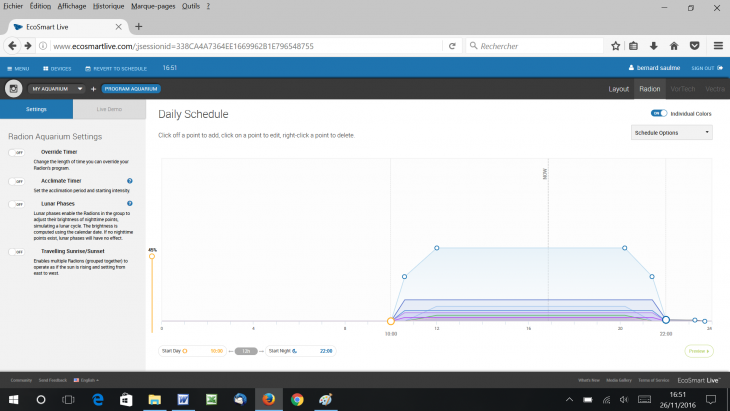The height and width of the screenshot is (411, 730).
Task: Switch to the Live Demo tab
Action: click(x=109, y=108)
